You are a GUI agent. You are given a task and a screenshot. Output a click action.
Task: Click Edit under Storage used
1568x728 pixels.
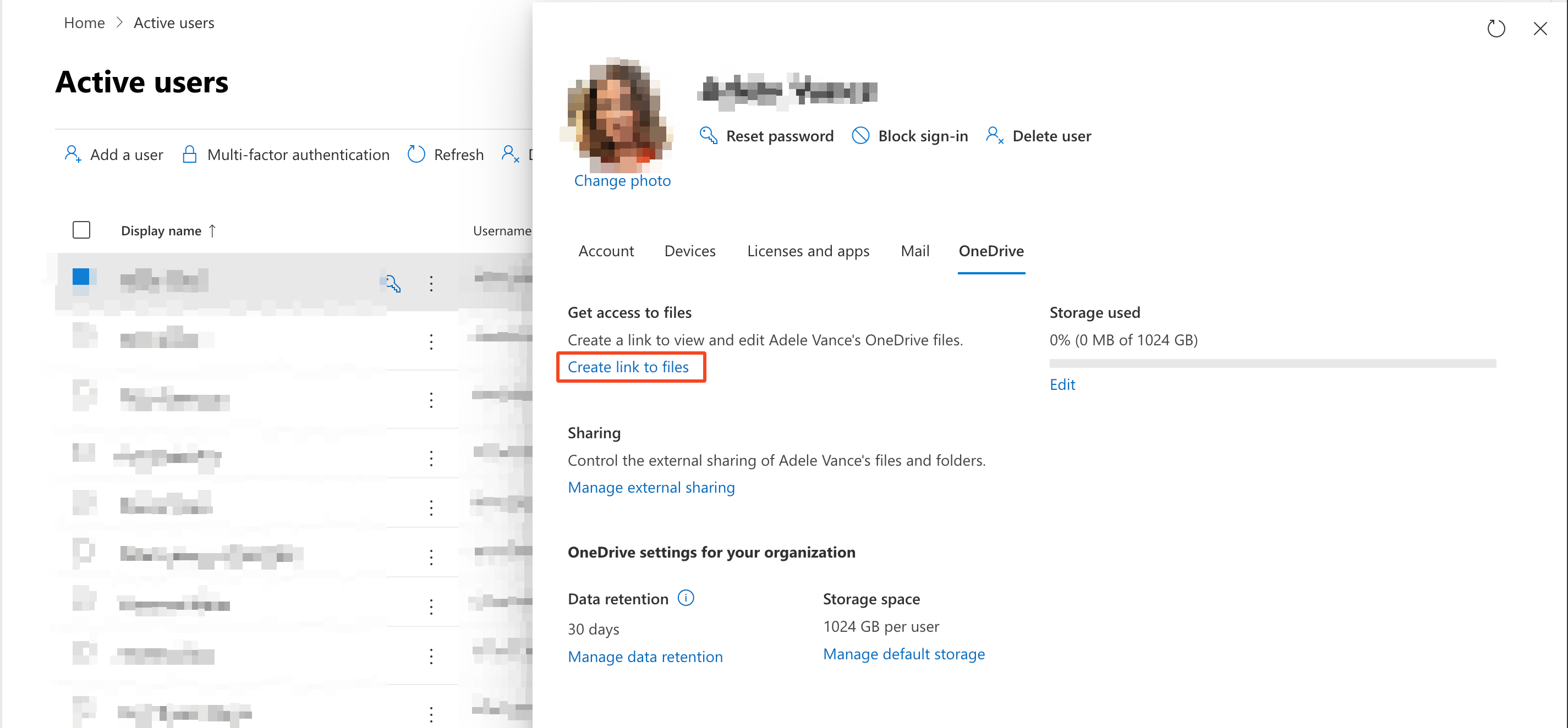point(1062,384)
